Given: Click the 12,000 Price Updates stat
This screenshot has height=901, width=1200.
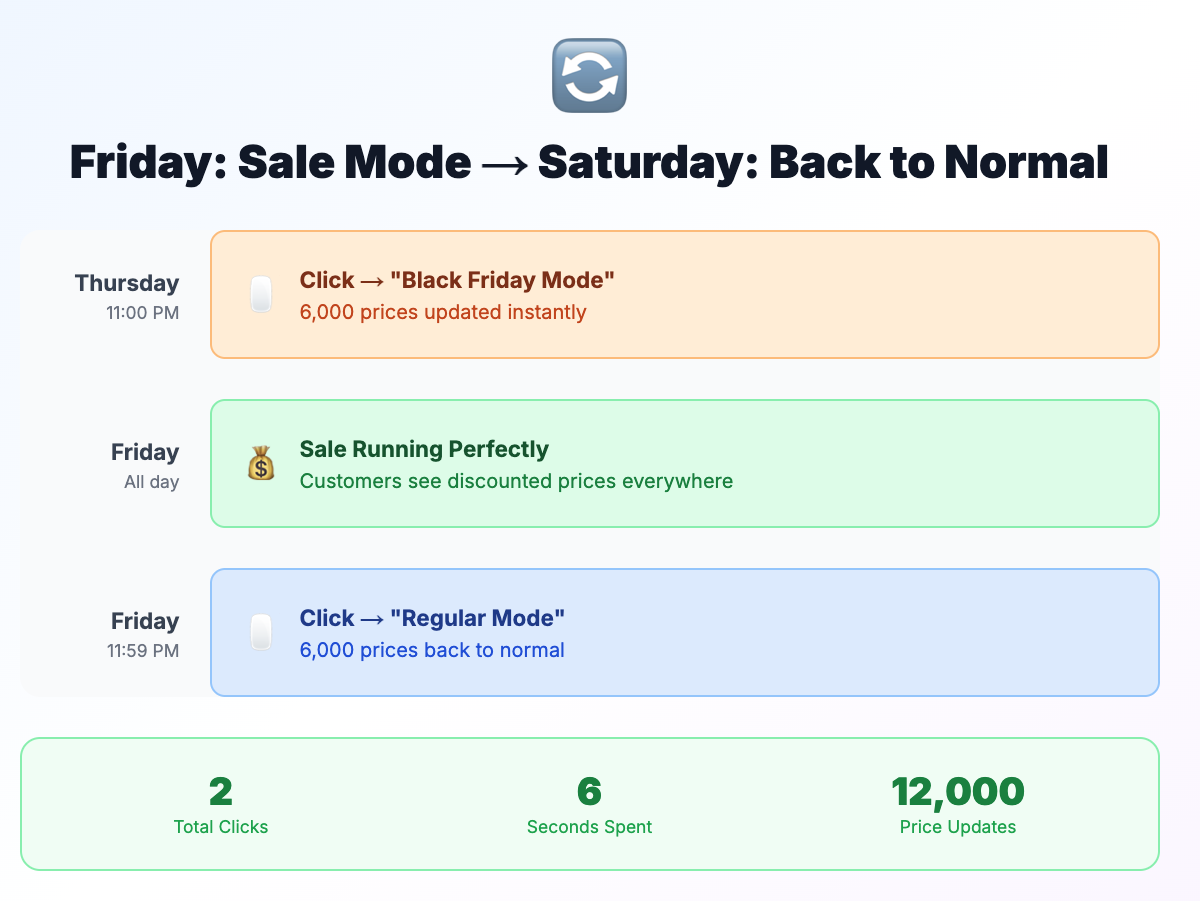Looking at the screenshot, I should (x=958, y=804).
